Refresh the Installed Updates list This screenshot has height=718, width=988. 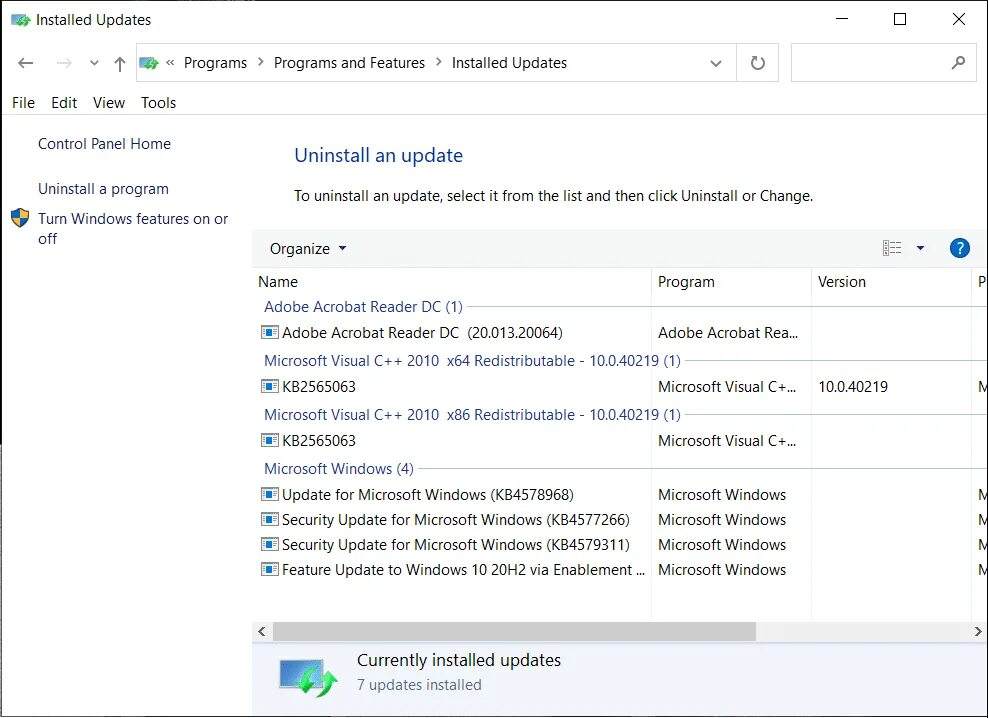tap(757, 62)
